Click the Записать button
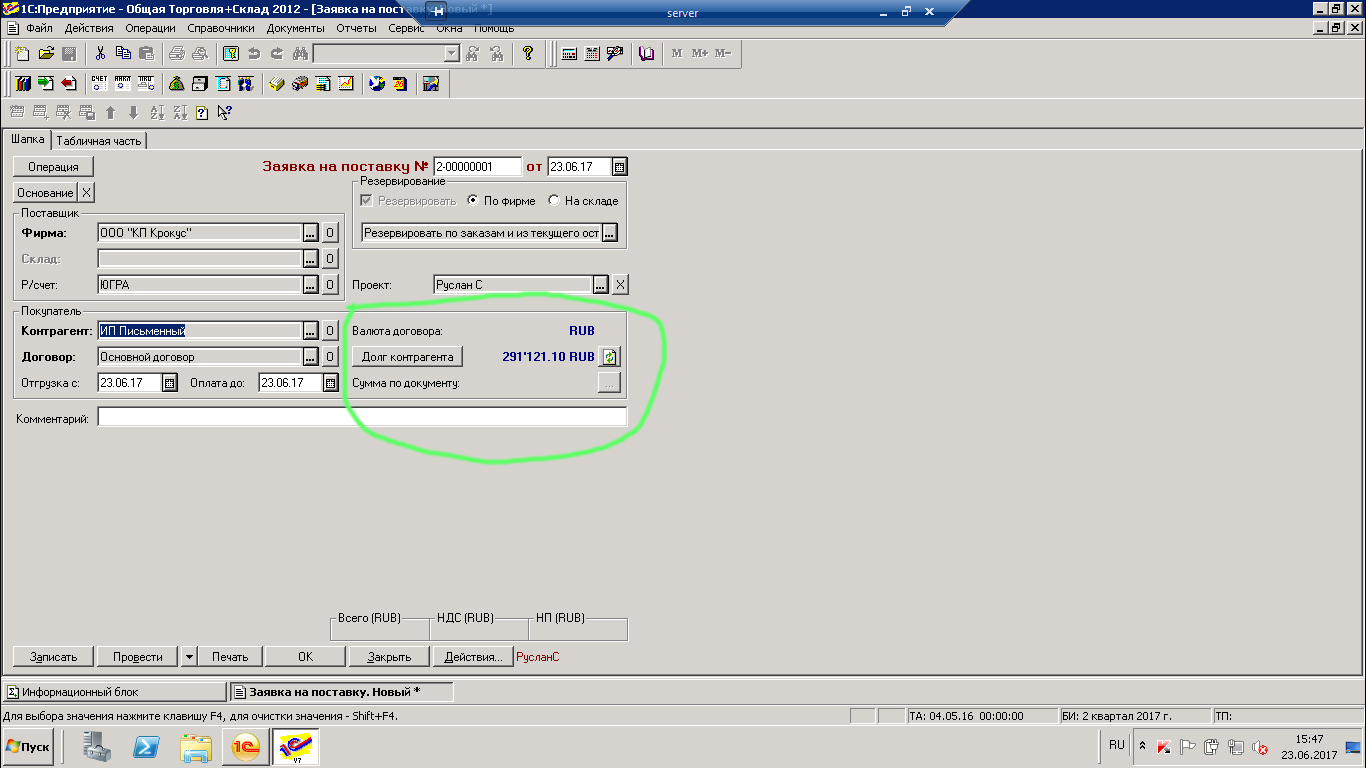Screen dimensions: 1366x768 point(53,657)
